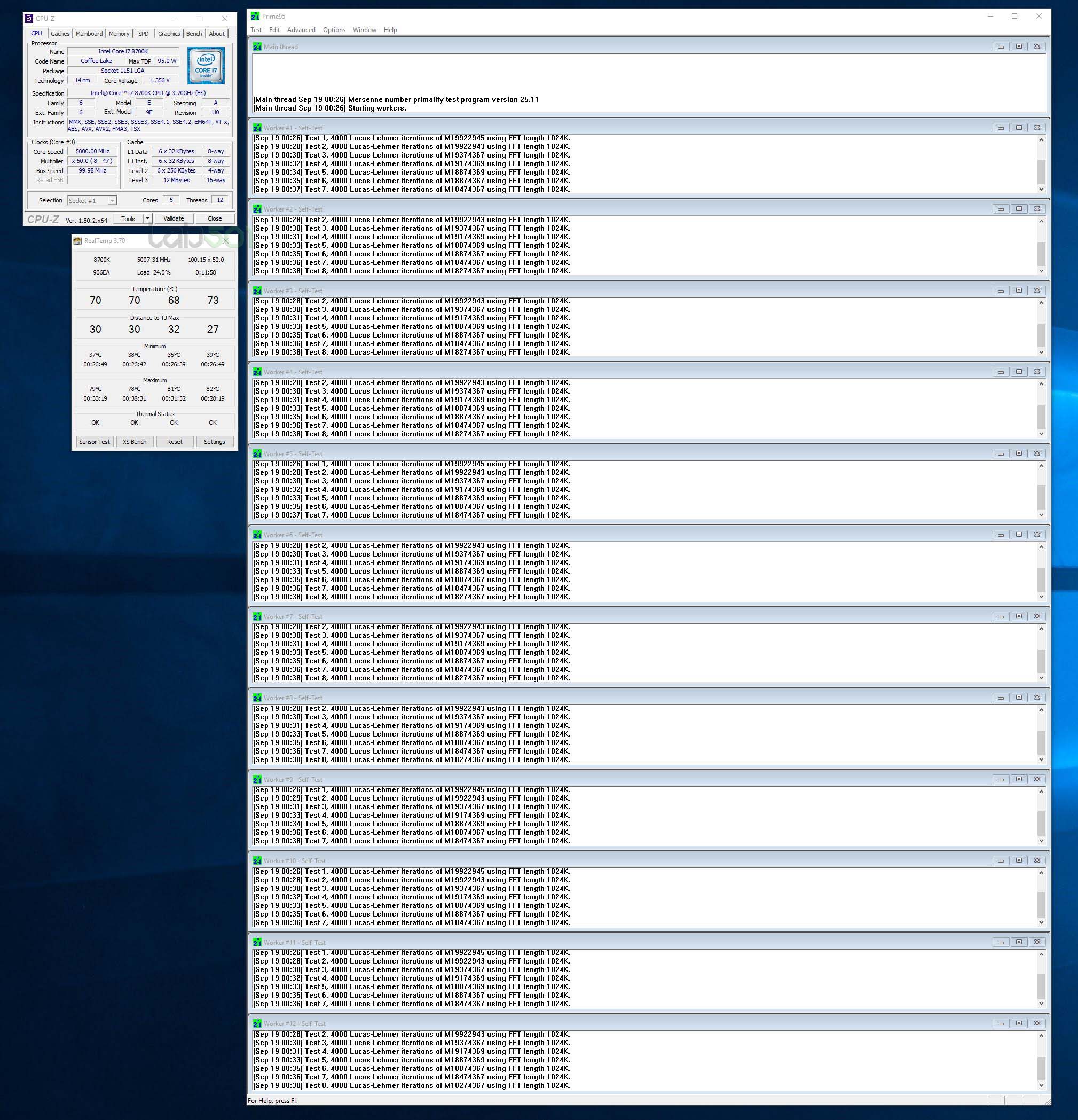Click the CPU-Z Validate button
This screenshot has width=1078, height=1120.
click(x=174, y=218)
